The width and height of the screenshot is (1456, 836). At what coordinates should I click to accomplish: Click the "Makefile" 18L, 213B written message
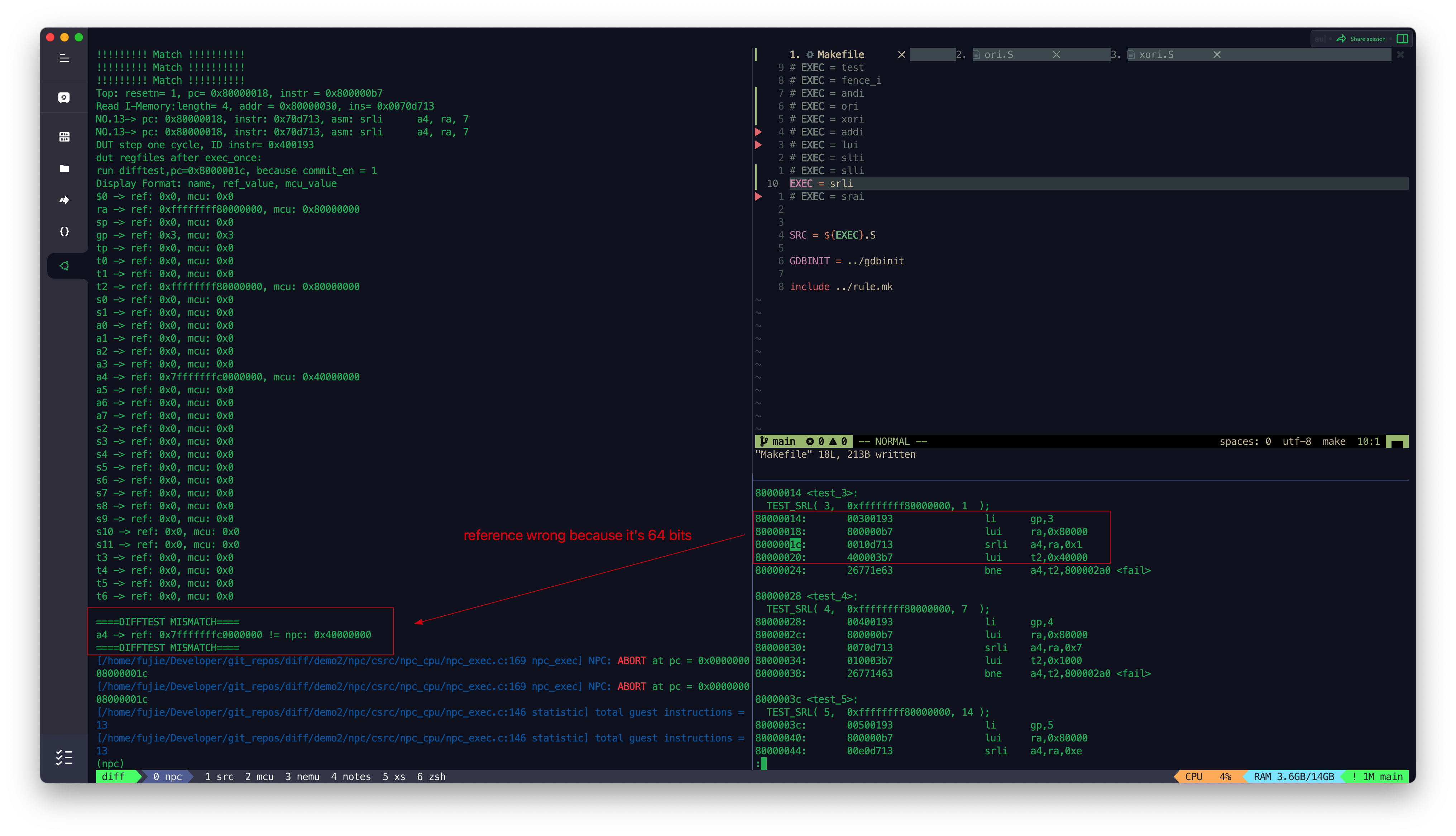(835, 455)
